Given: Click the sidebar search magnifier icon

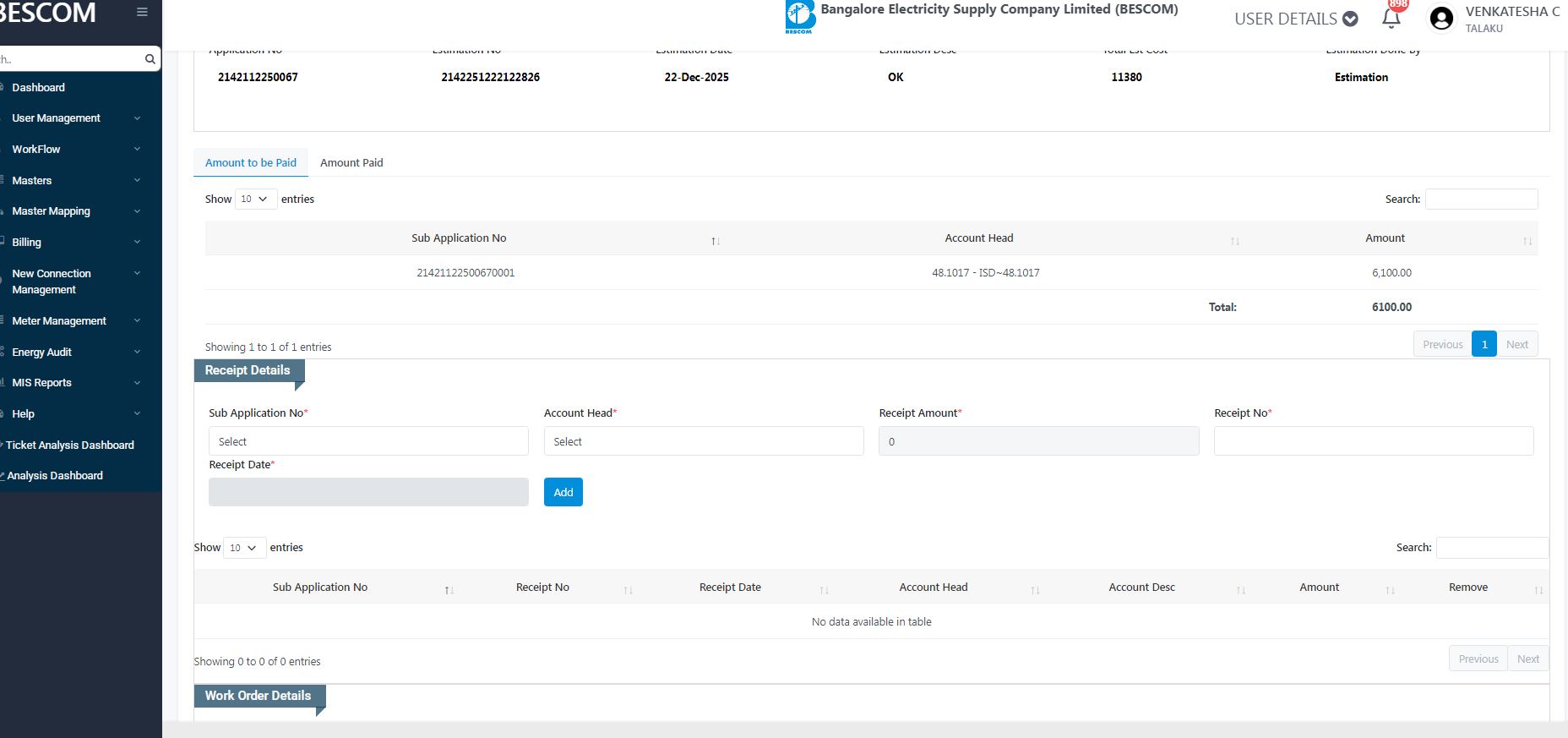Looking at the screenshot, I should pos(150,59).
